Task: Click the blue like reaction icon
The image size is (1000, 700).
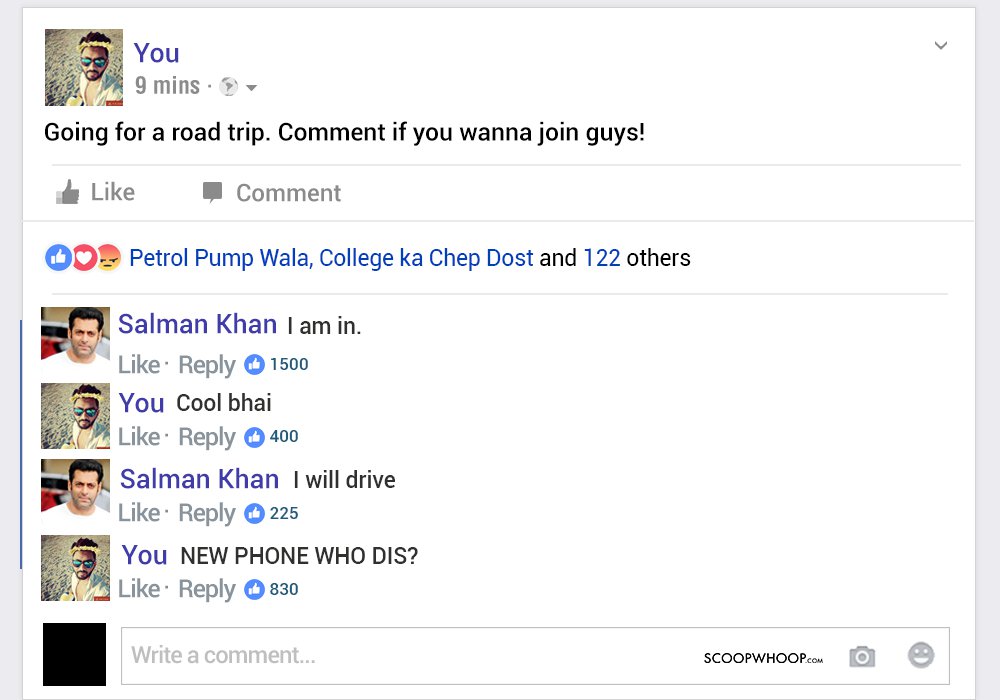Action: click(x=58, y=258)
